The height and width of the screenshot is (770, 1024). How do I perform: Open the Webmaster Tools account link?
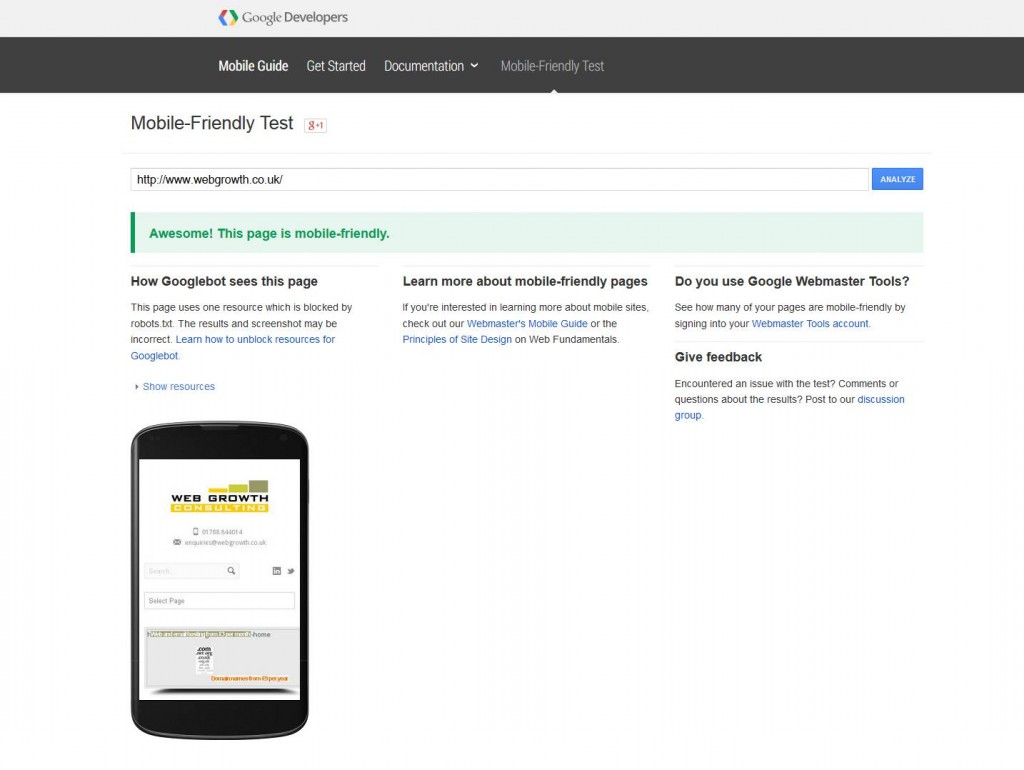click(810, 323)
